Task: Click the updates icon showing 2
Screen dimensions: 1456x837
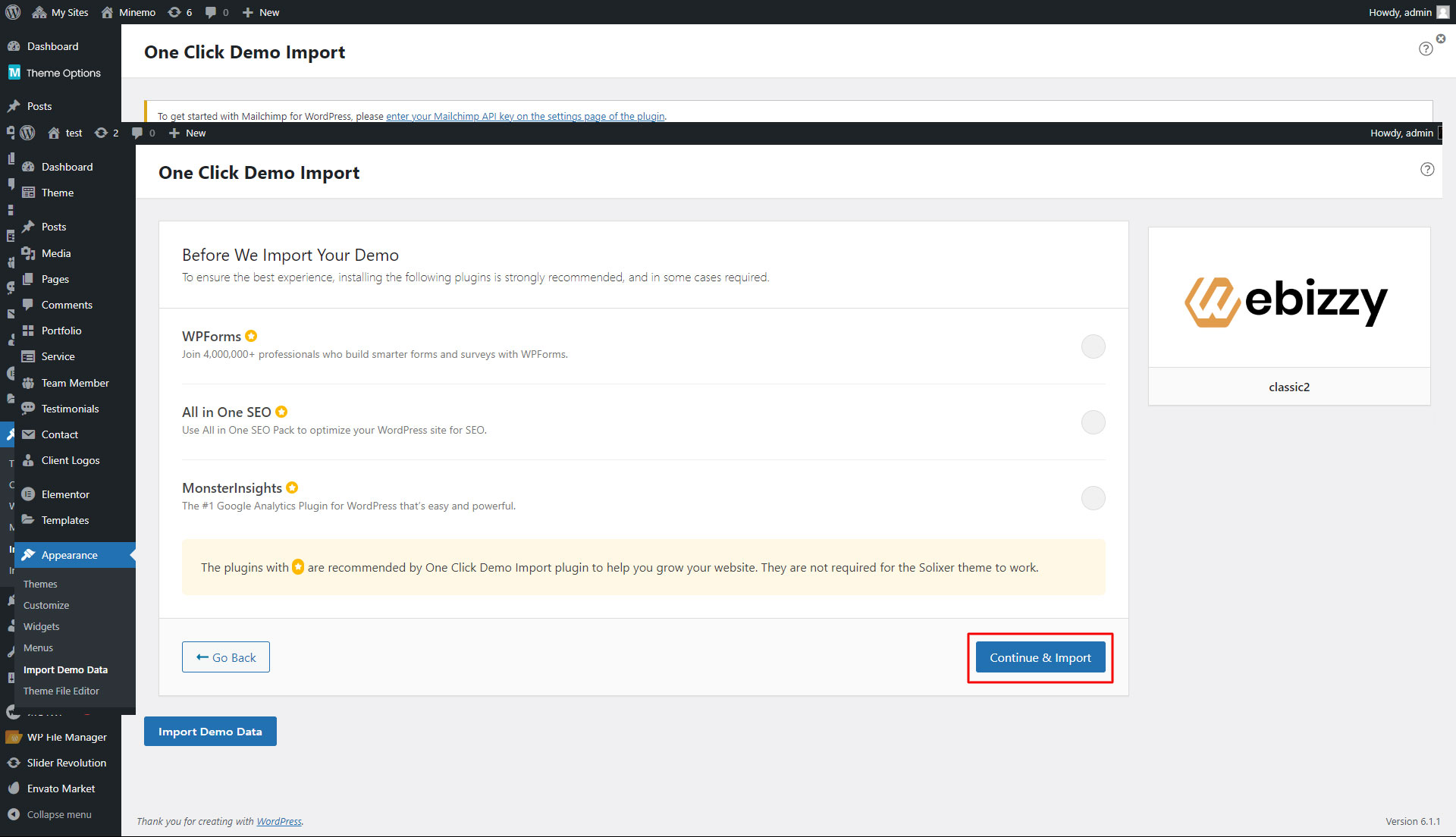Action: 106,133
